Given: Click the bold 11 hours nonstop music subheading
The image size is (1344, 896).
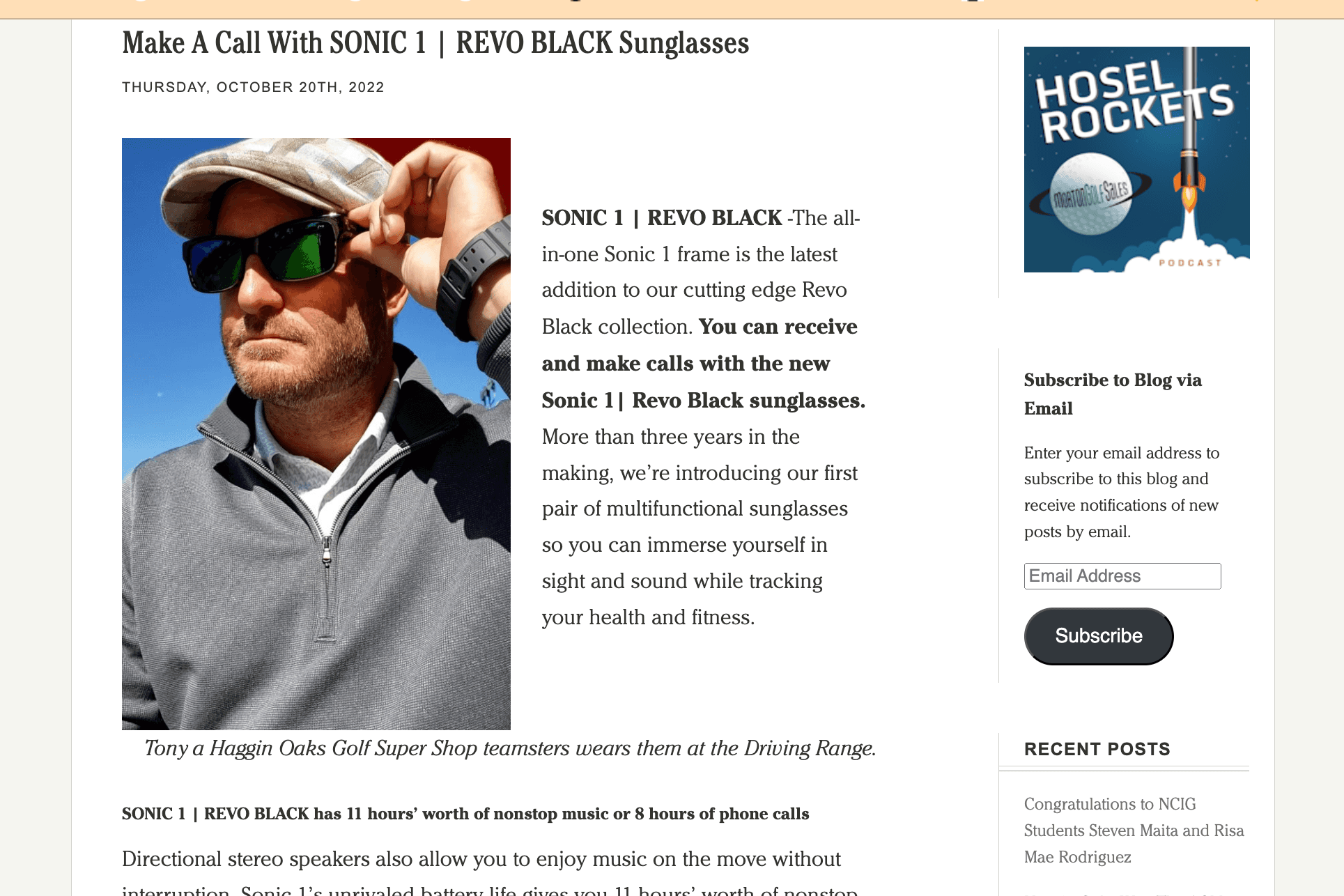Looking at the screenshot, I should coord(465,814).
